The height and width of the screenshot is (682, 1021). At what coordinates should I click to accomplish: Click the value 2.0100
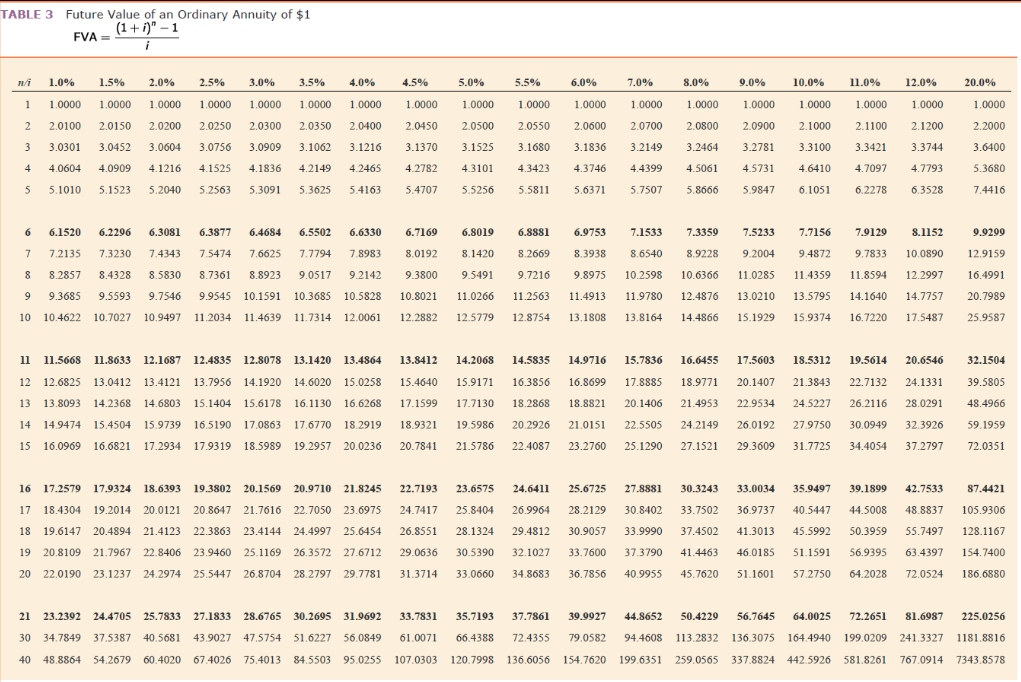[65, 126]
